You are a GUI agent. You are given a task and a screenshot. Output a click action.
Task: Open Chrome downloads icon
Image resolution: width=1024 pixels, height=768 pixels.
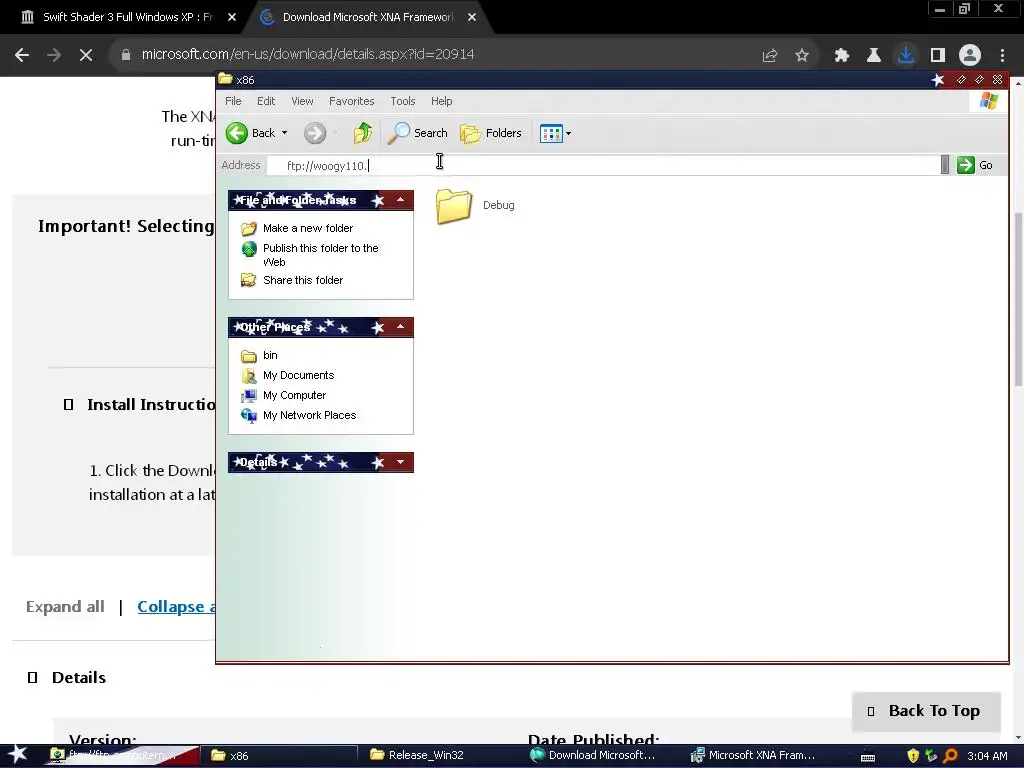(906, 55)
